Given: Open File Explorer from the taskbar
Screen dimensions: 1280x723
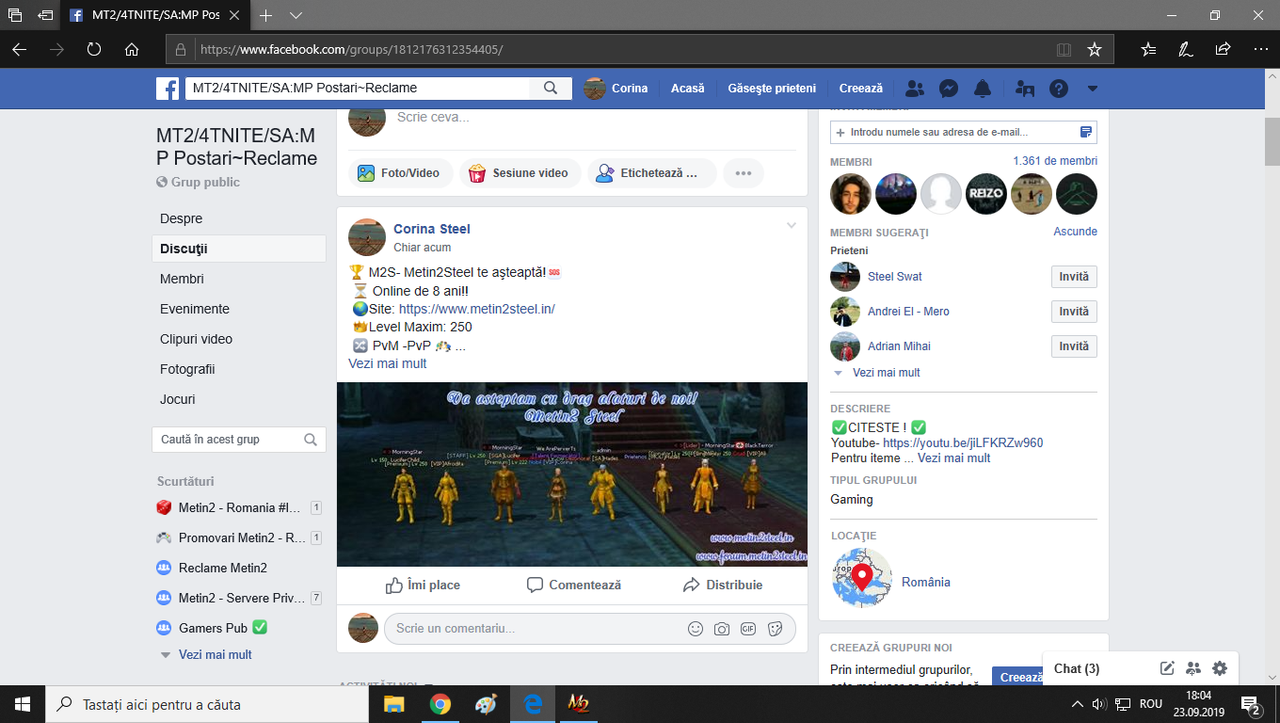Looking at the screenshot, I should (x=394, y=704).
